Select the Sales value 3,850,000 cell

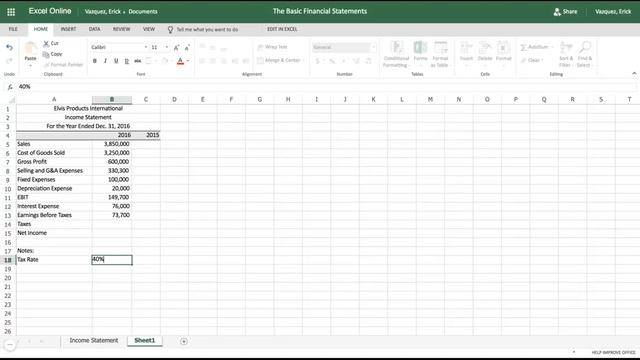tap(112, 144)
